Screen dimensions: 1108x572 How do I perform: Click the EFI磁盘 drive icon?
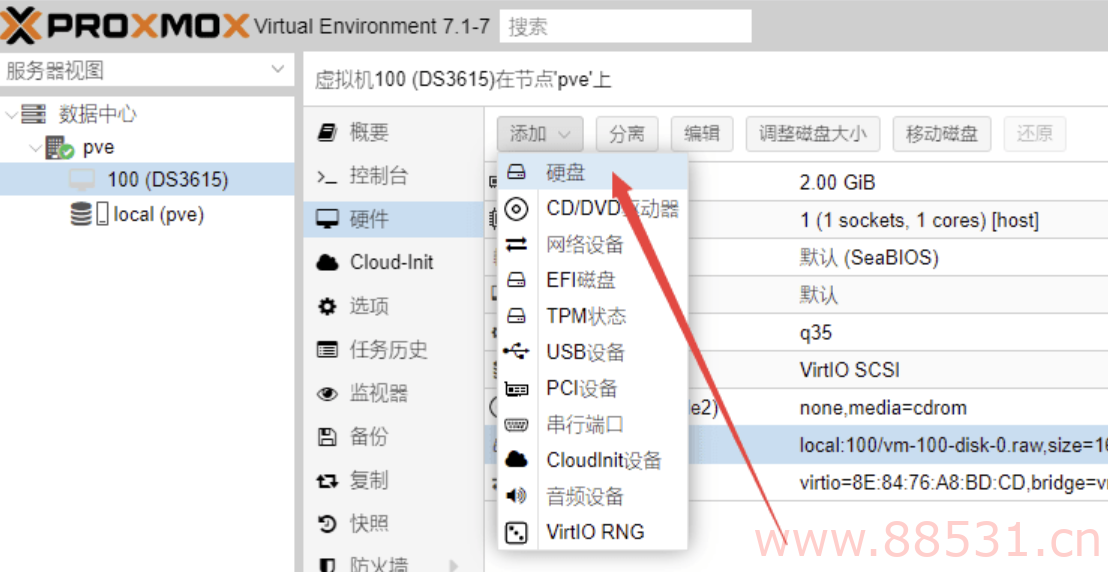coord(517,280)
